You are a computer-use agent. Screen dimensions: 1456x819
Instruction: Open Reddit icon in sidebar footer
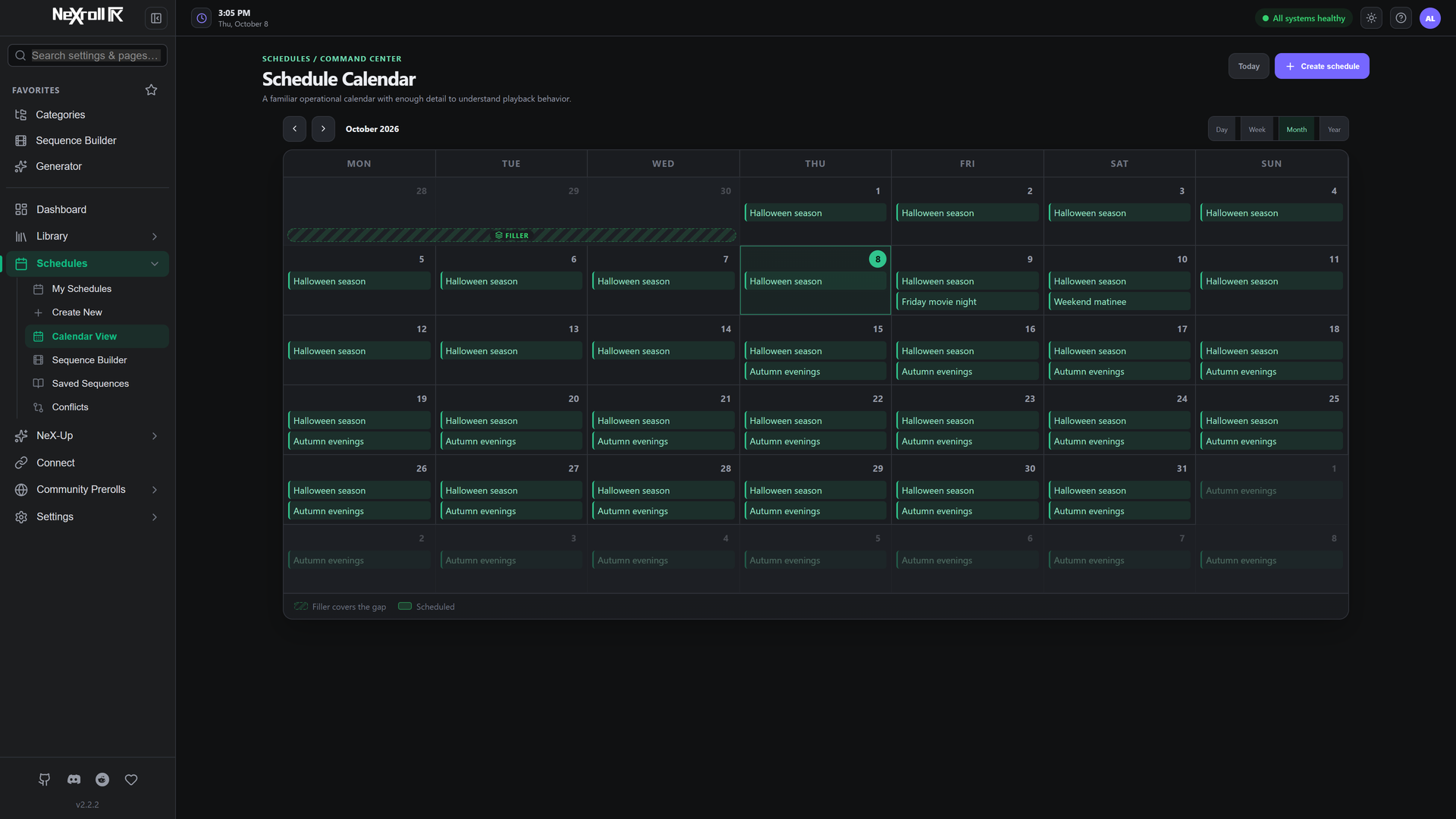tap(102, 780)
